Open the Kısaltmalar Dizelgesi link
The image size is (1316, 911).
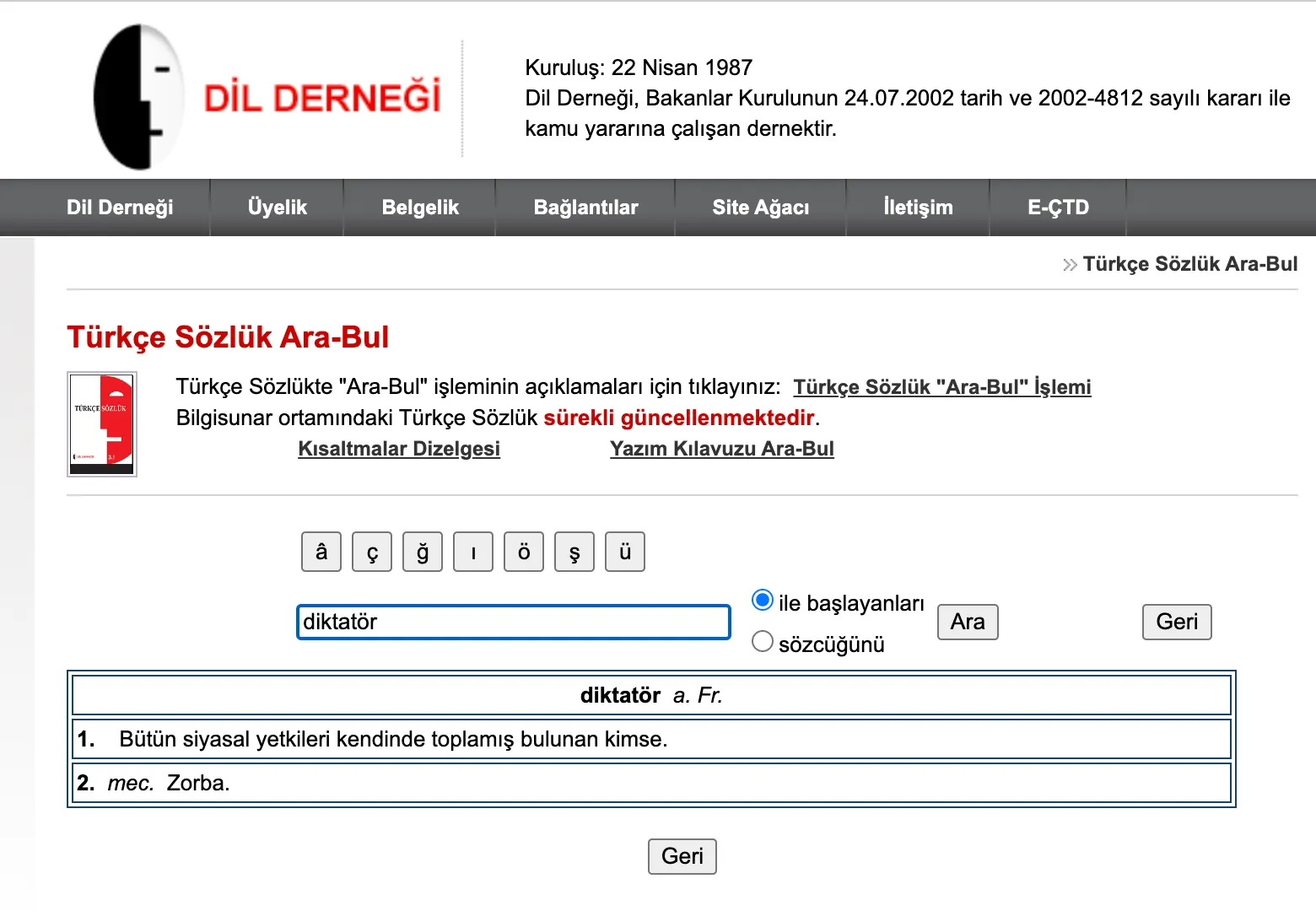(x=399, y=449)
